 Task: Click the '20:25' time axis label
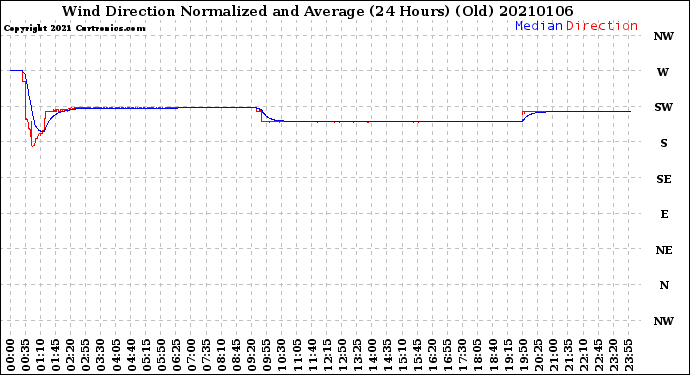538,355
